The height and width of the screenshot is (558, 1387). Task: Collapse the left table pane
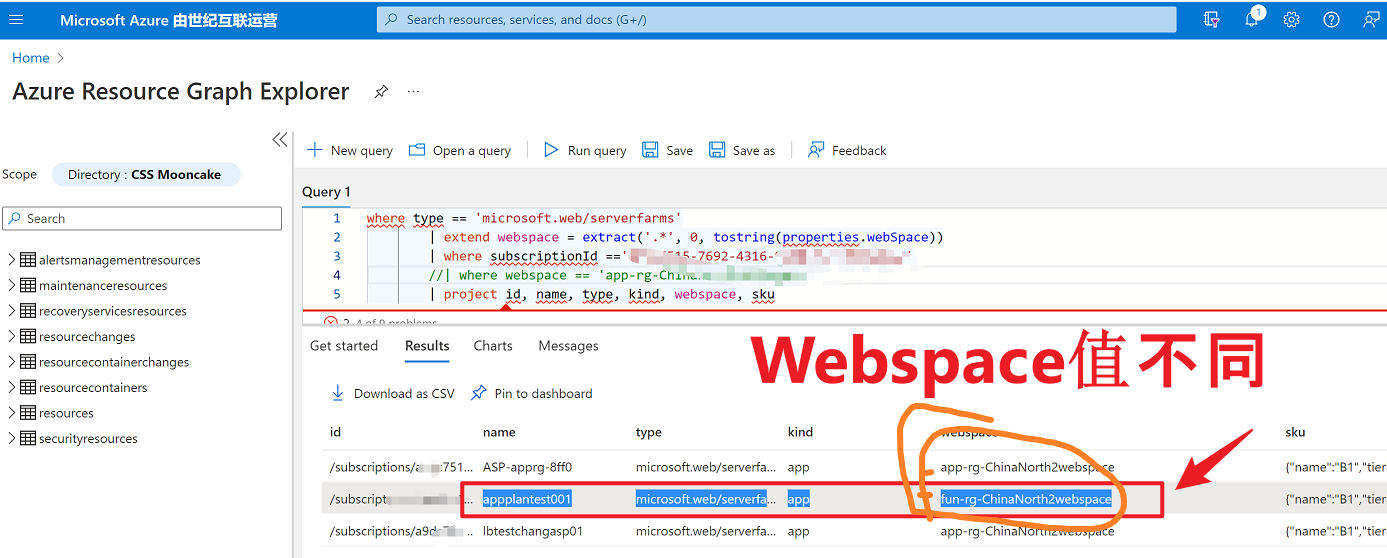[280, 140]
